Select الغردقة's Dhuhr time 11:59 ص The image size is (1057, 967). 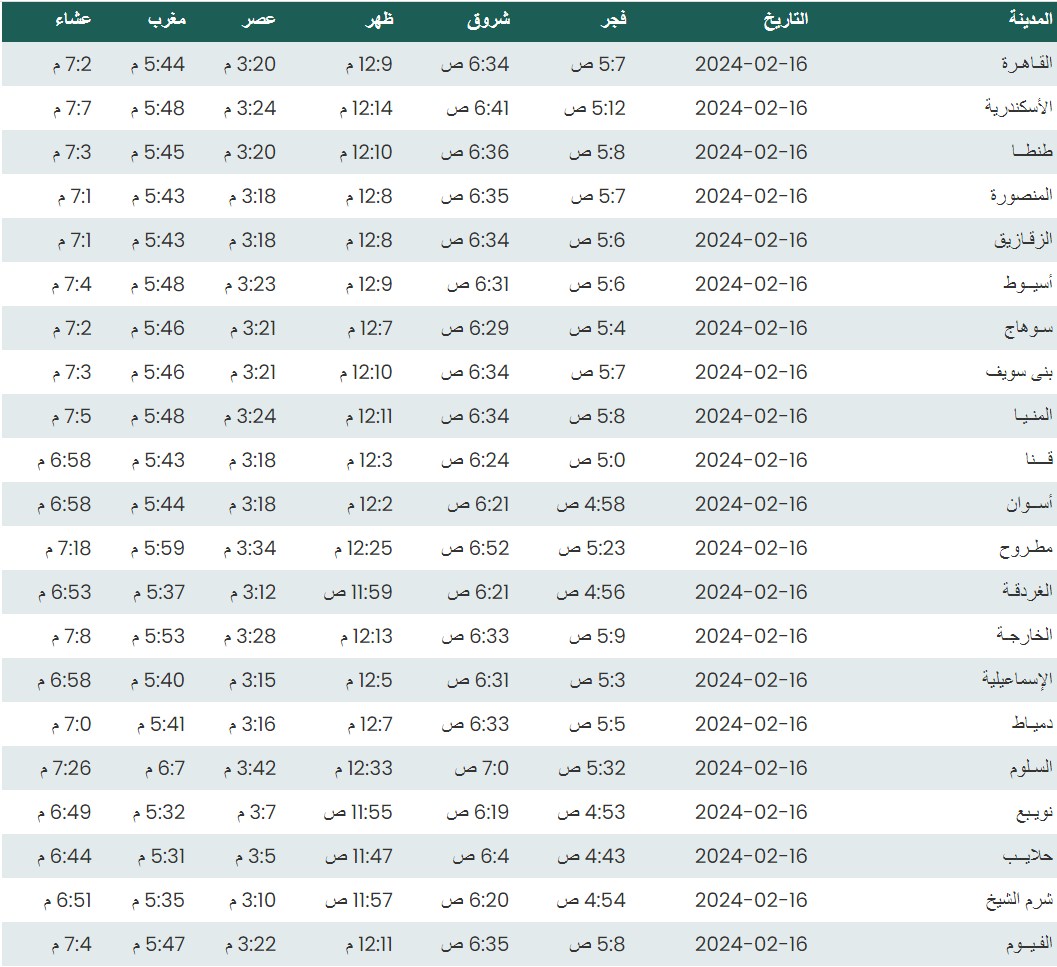357,592
